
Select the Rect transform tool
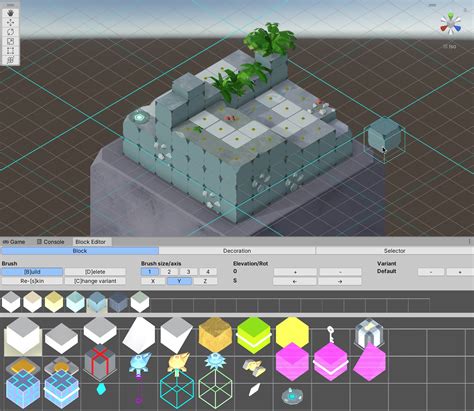(x=11, y=51)
